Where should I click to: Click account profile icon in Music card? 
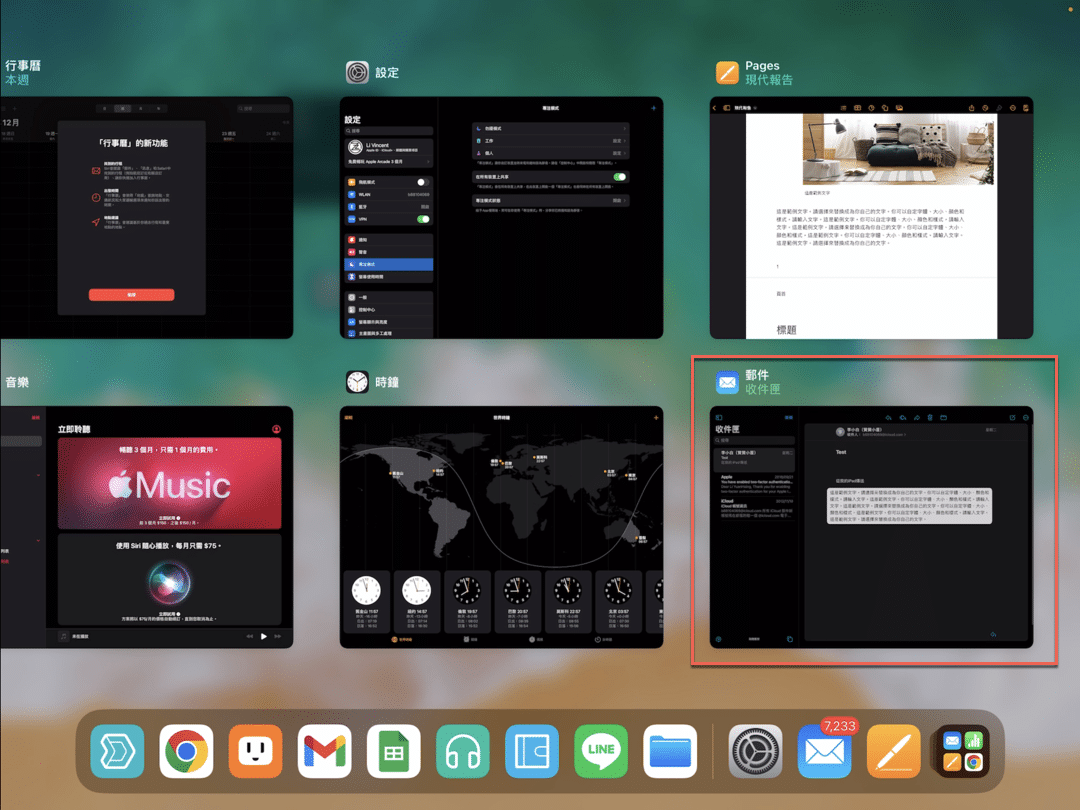(x=276, y=429)
